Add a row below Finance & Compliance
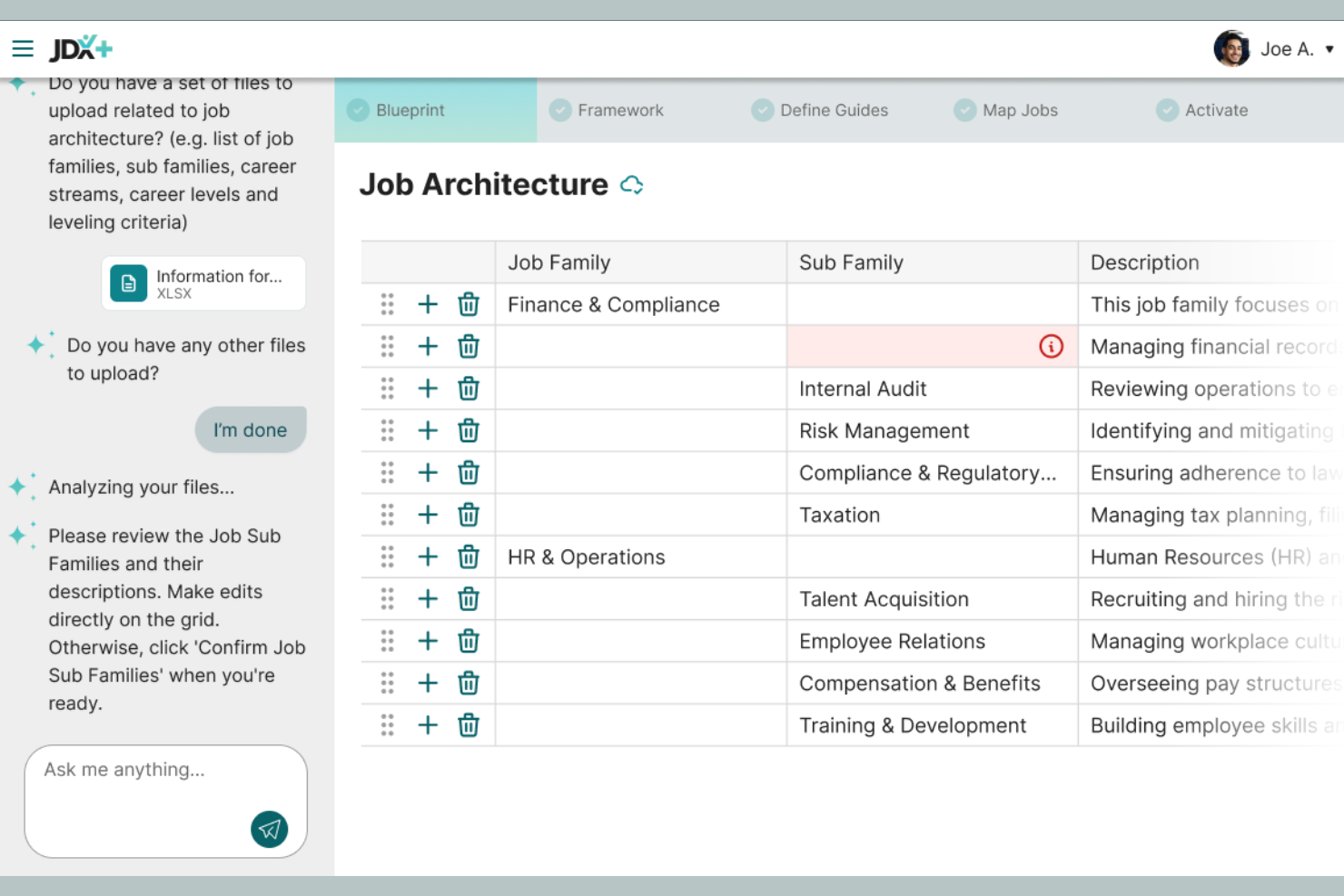 click(428, 304)
